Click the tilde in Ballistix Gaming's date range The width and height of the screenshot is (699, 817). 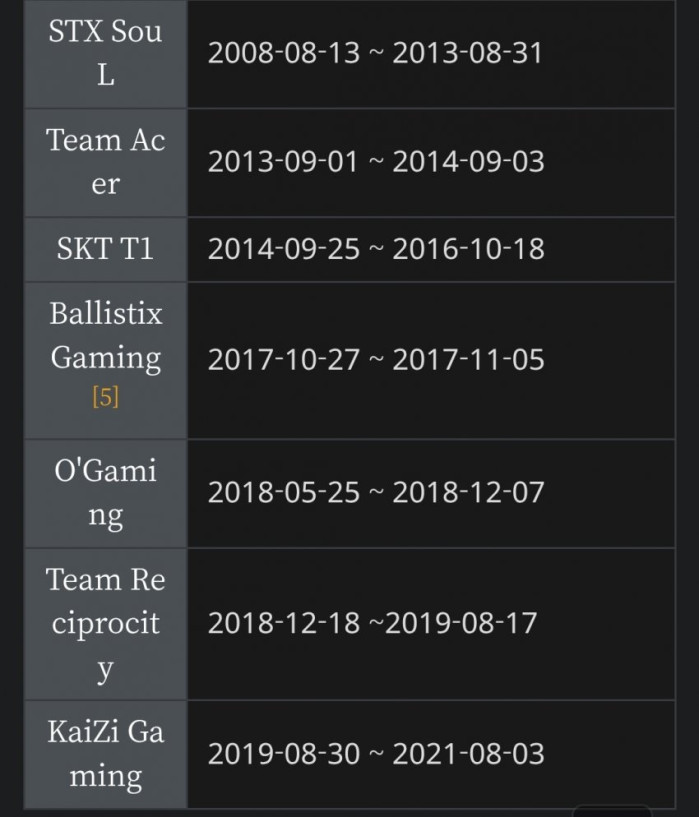(376, 360)
